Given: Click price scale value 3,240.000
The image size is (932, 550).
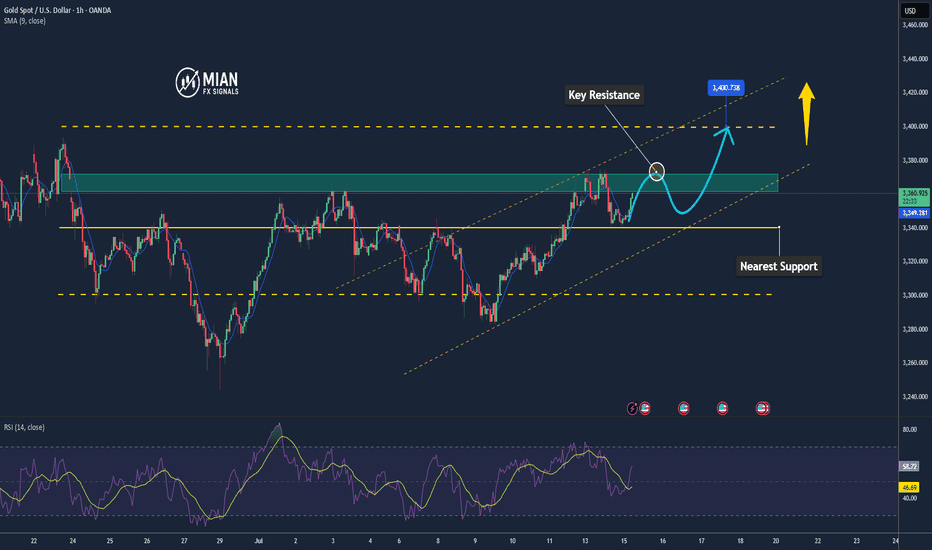Looking at the screenshot, I should tap(915, 397).
